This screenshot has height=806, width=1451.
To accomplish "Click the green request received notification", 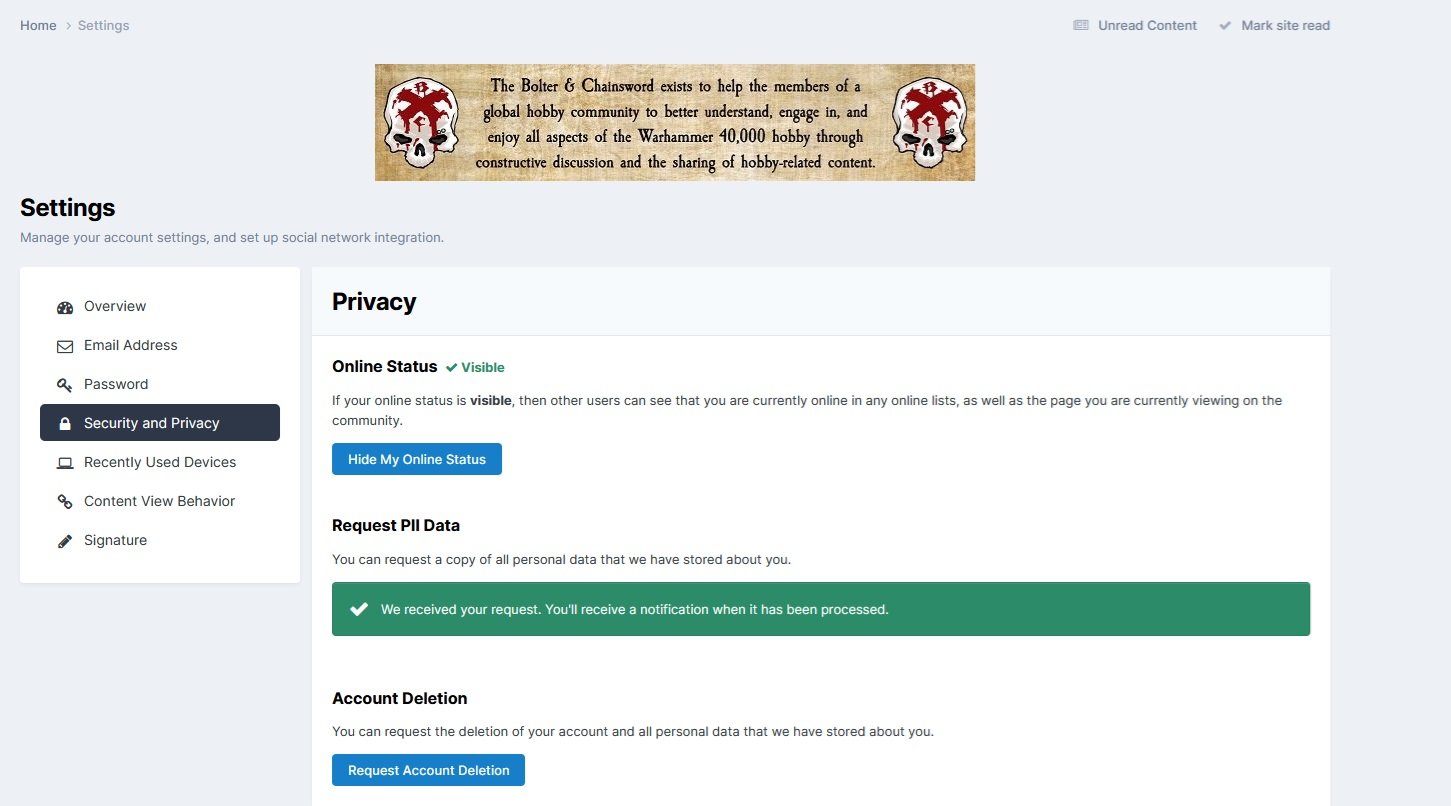I will click(821, 609).
